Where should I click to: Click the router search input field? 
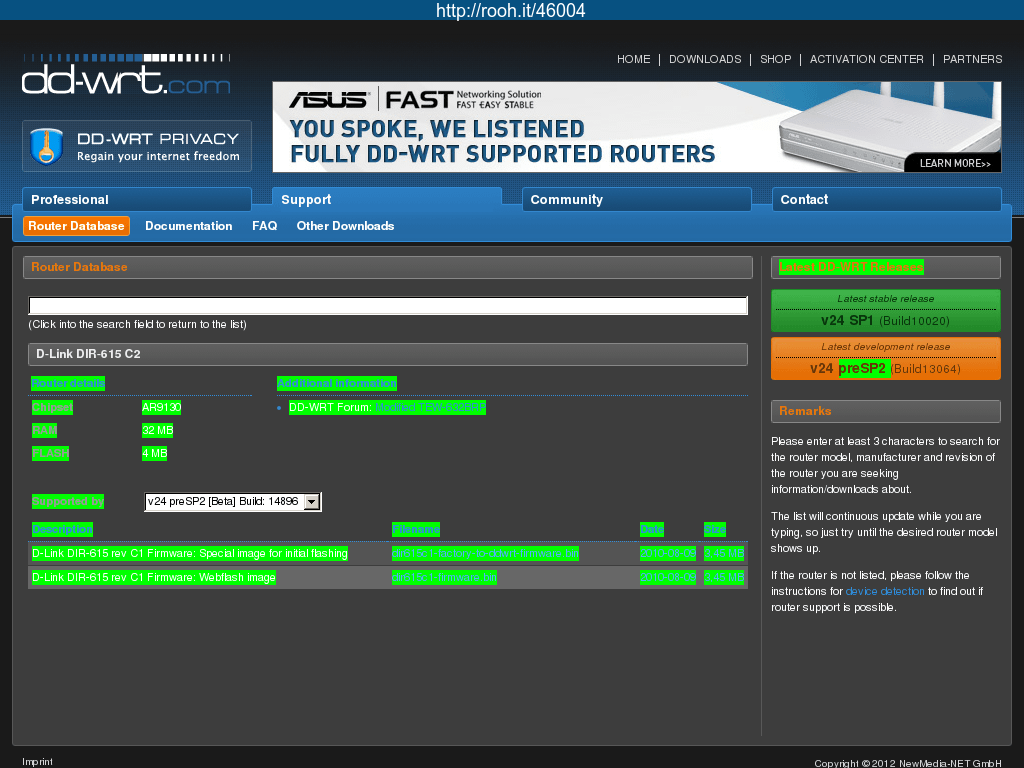pyautogui.click(x=387, y=306)
